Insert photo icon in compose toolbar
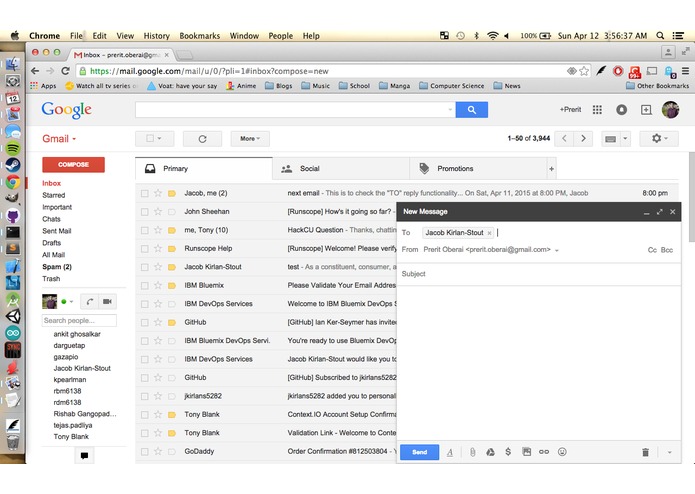695x494 pixels. (x=526, y=452)
